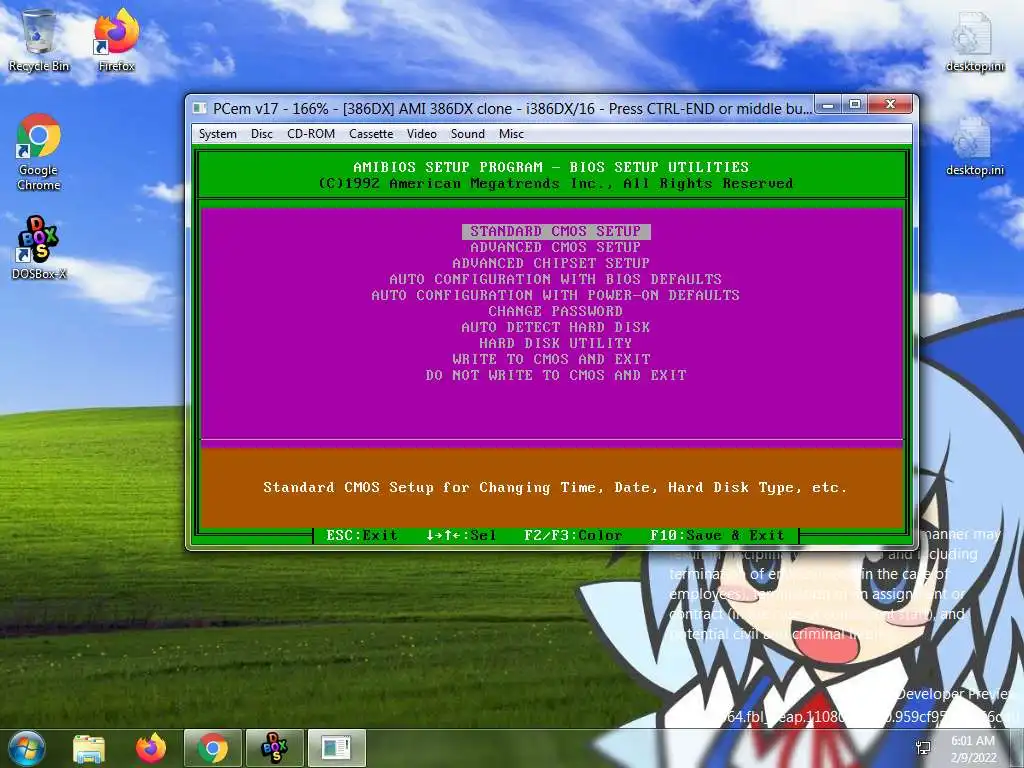Click the F10:Save & Exit hint

tap(717, 536)
